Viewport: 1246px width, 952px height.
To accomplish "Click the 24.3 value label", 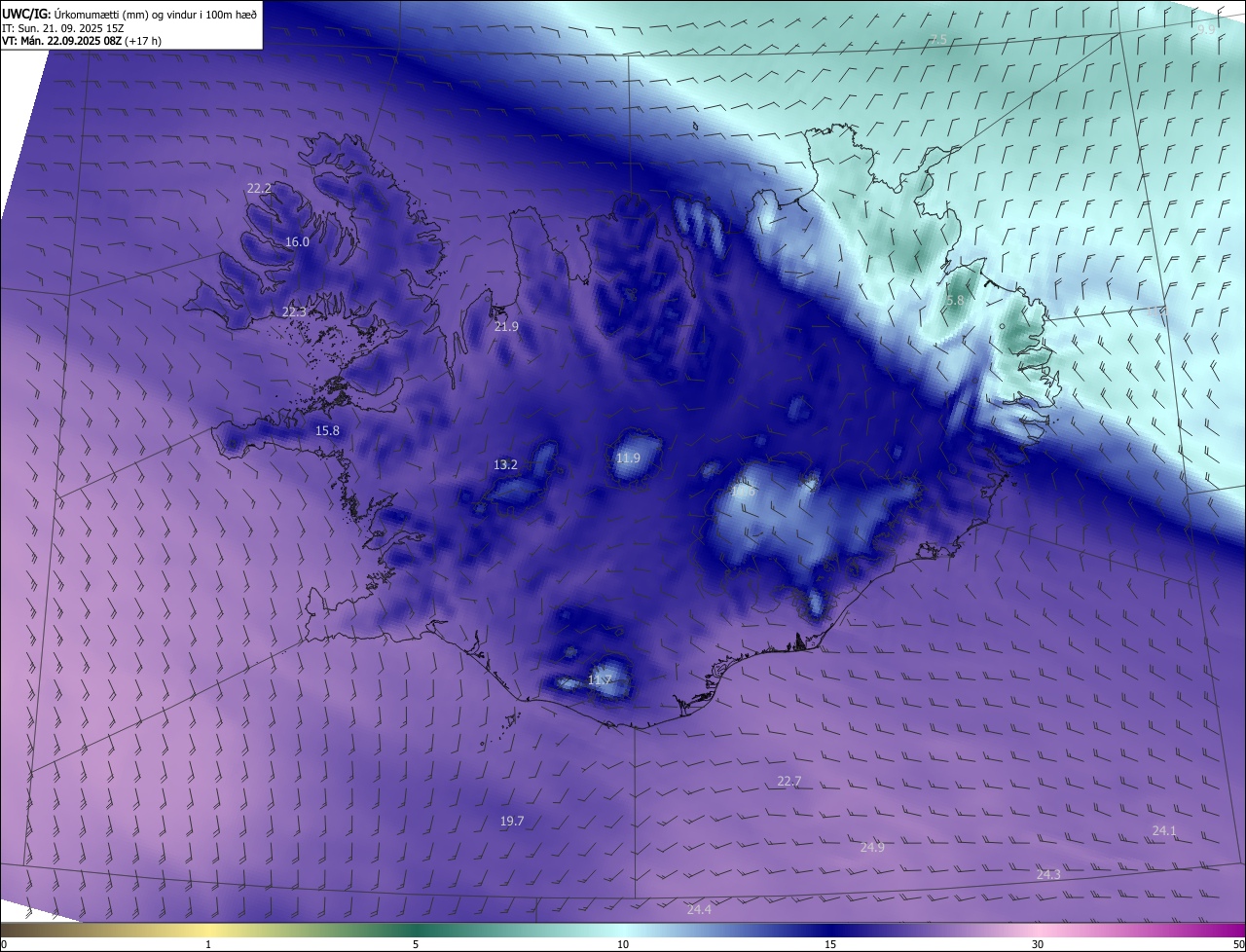I will [1048, 874].
